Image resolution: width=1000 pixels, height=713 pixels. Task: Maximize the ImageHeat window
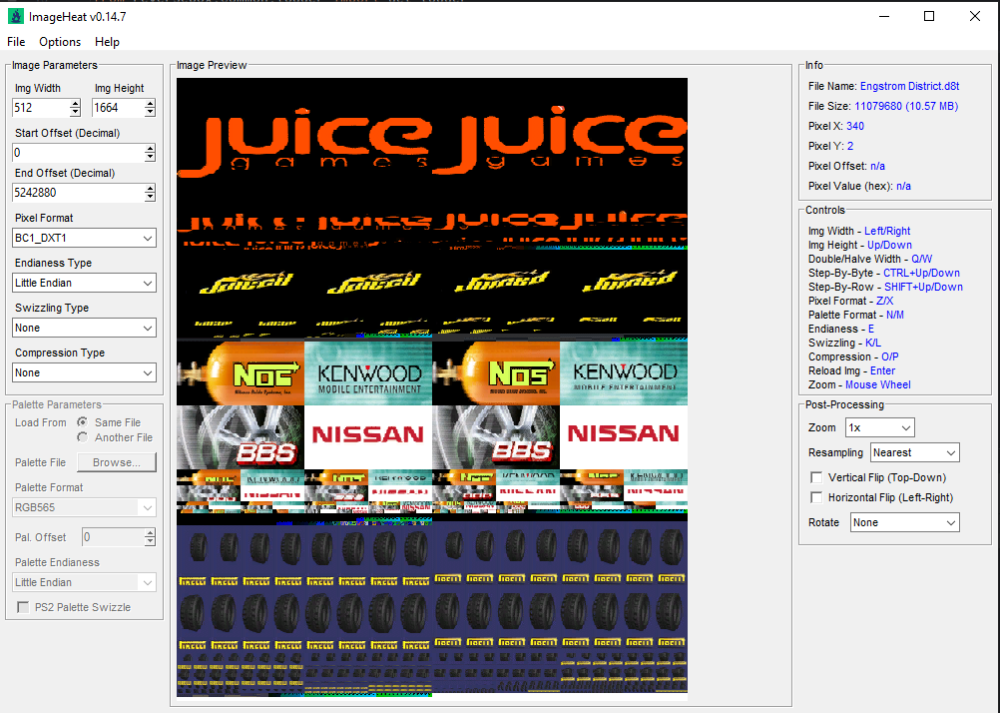pyautogui.click(x=929, y=16)
